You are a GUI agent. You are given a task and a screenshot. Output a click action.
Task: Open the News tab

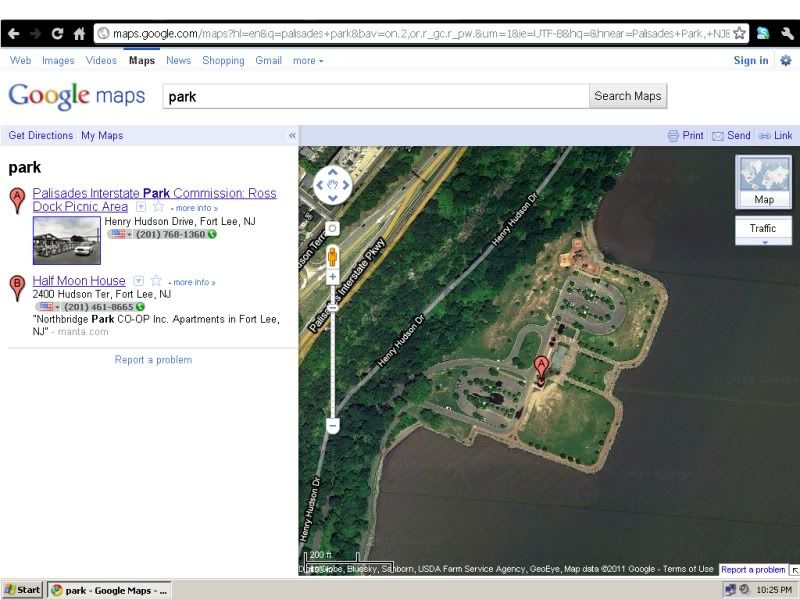(x=178, y=60)
